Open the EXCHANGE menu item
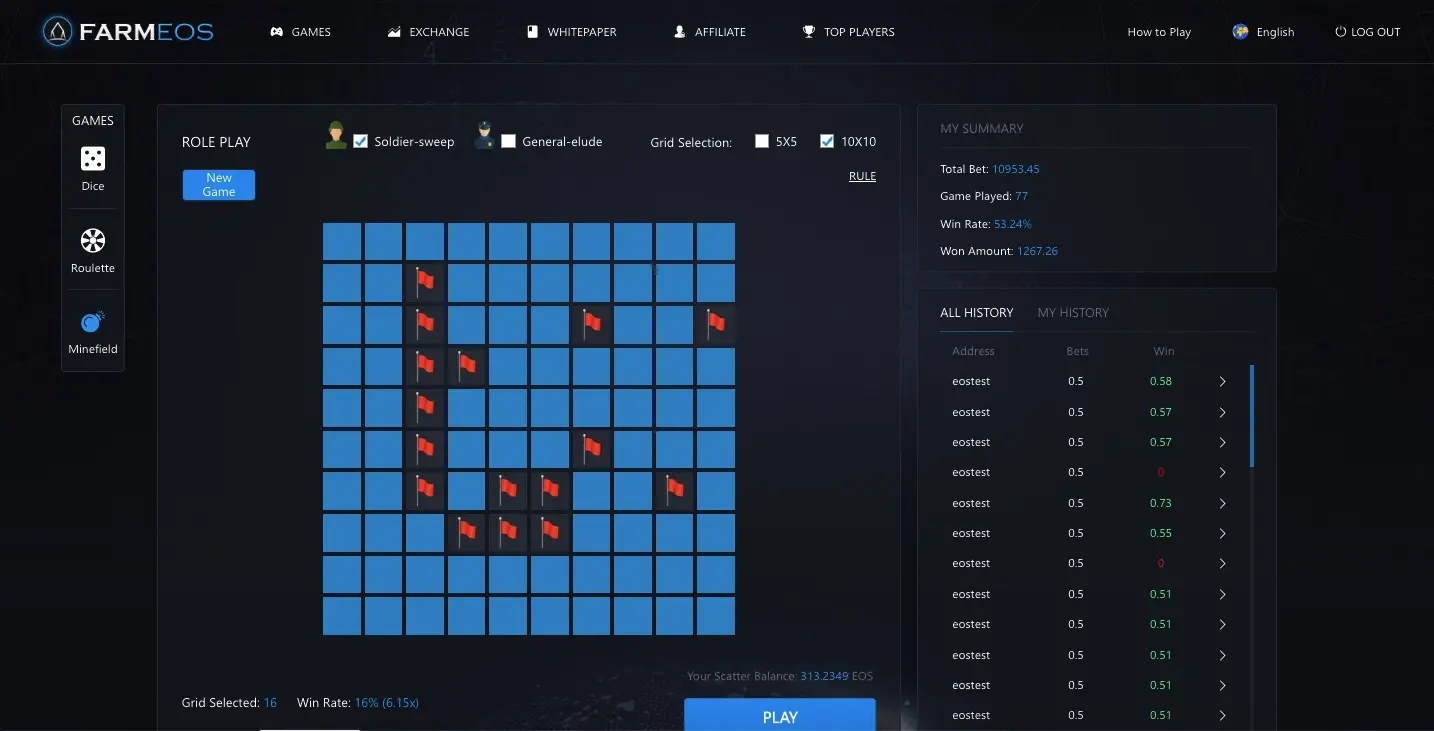Viewport: 1434px width, 731px height. 428,32
